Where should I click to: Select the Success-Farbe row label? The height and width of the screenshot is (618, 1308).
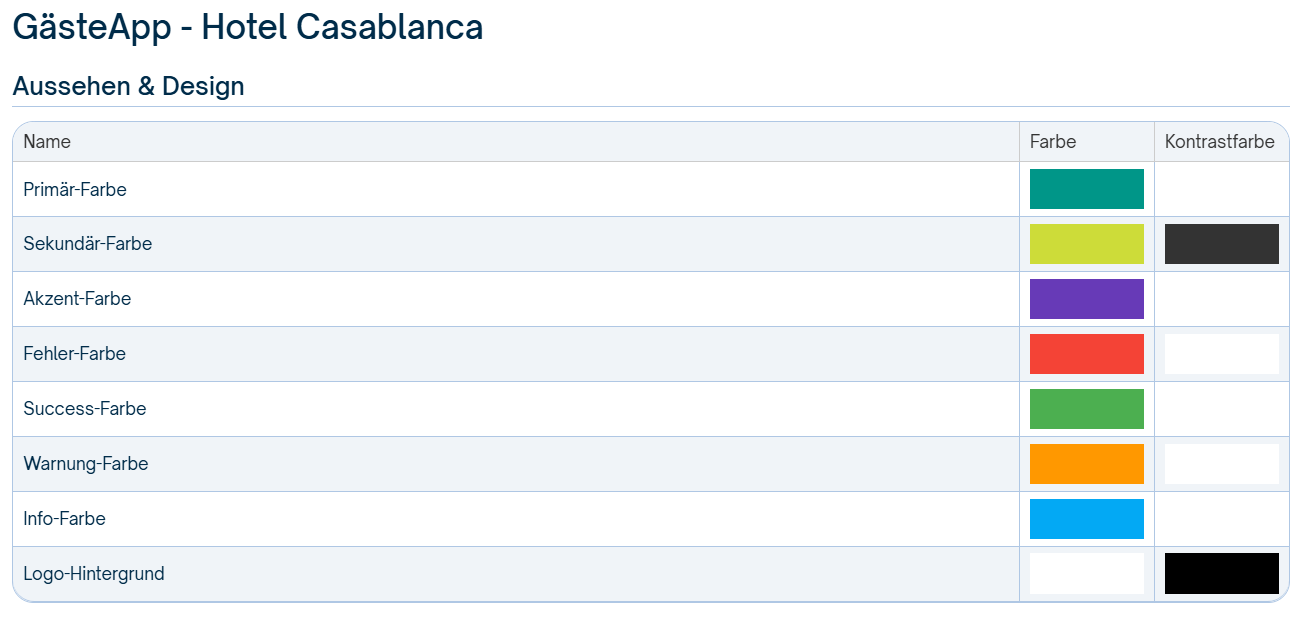[x=85, y=409]
